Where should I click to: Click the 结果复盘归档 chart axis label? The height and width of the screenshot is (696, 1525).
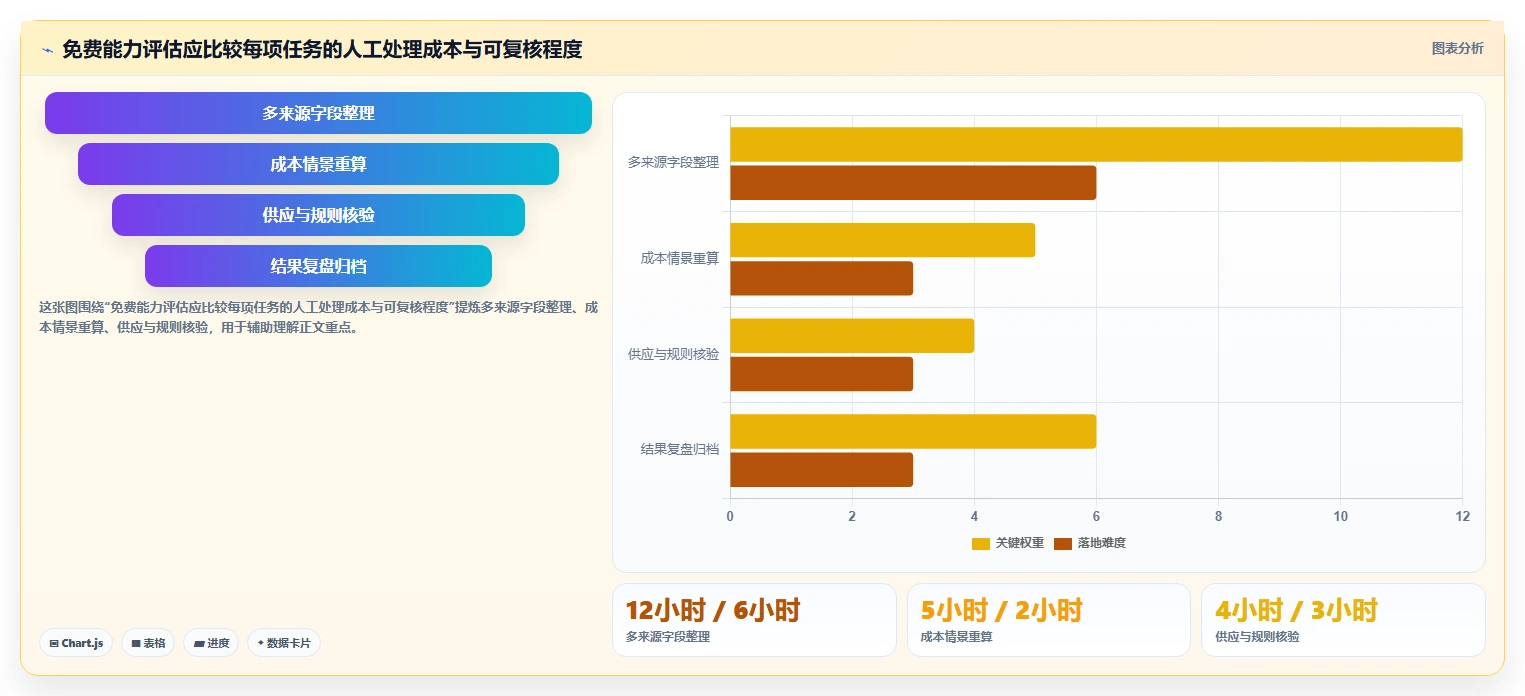680,449
